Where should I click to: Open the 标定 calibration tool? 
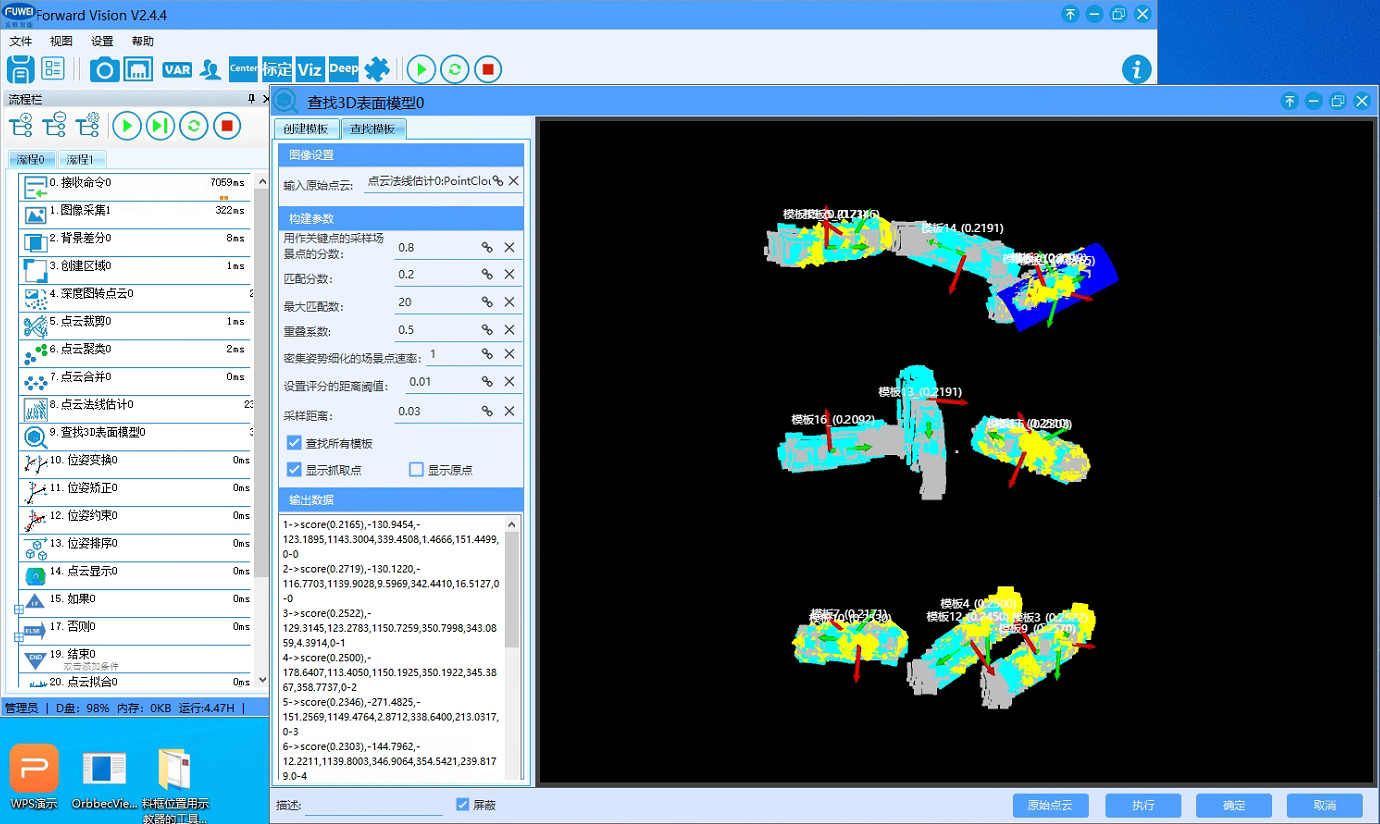point(277,69)
